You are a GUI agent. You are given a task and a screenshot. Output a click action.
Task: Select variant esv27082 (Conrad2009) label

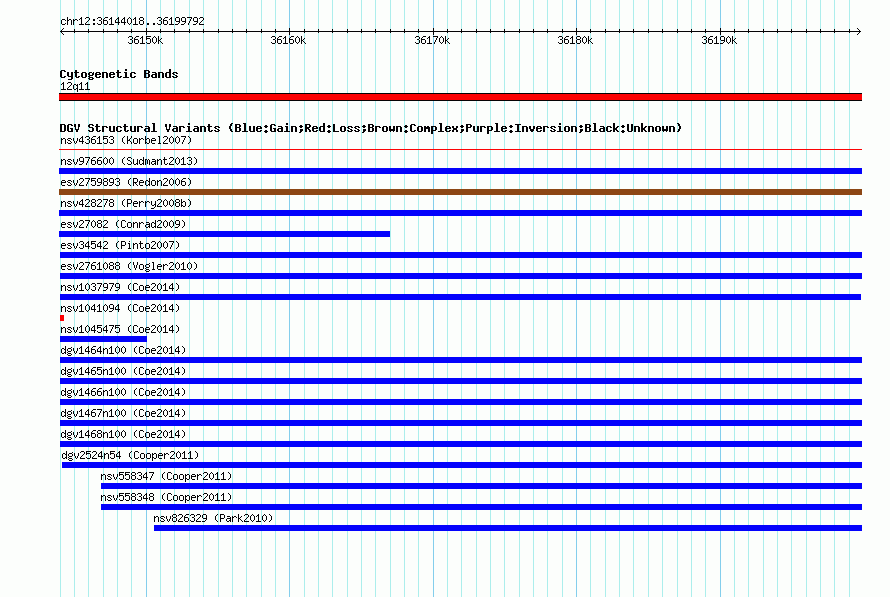123,224
